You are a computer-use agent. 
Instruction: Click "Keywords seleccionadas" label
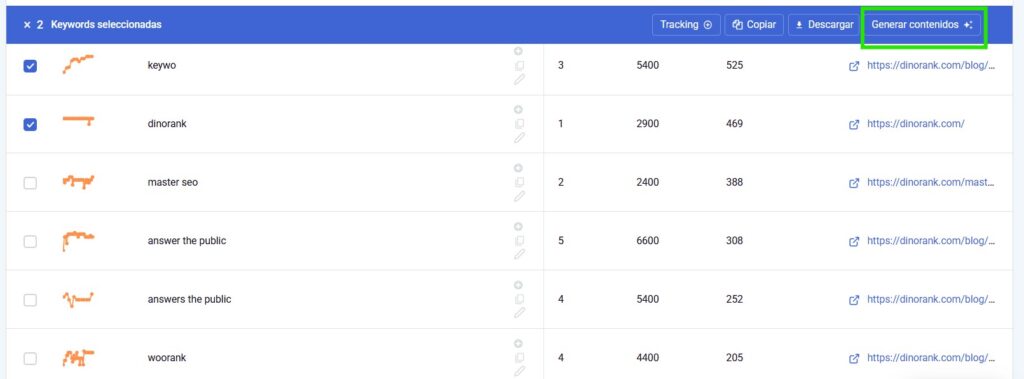tap(106, 25)
